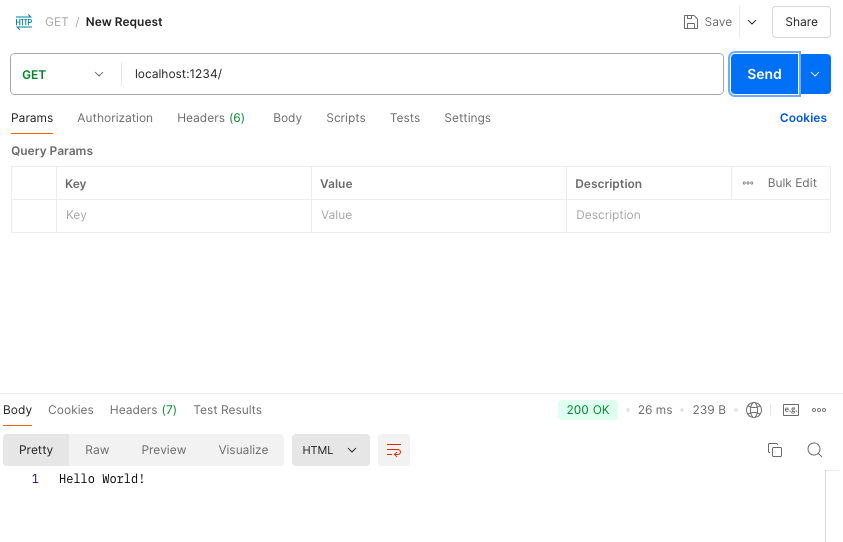Click the network globe icon

754,410
